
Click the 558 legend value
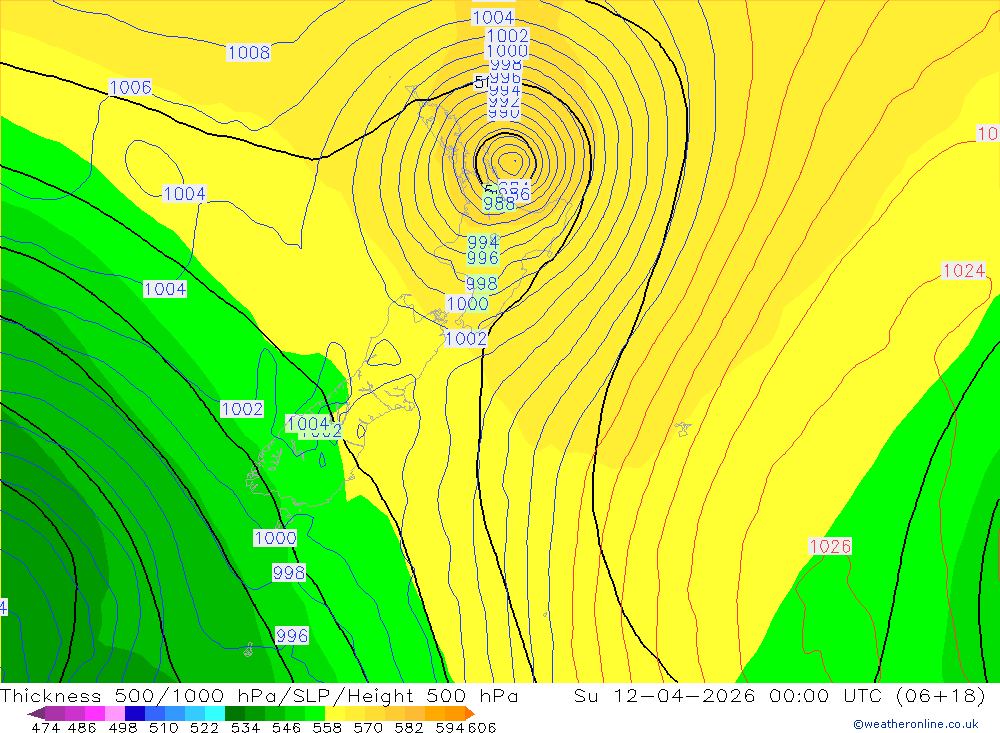(327, 727)
